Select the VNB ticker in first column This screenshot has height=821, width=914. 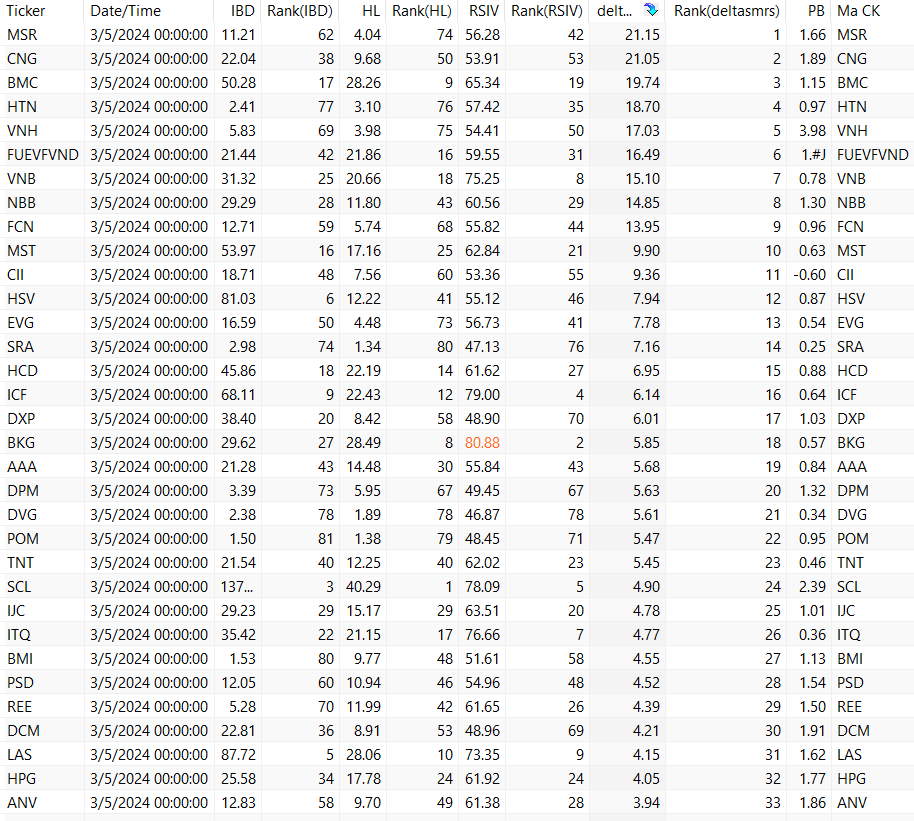tap(22, 178)
